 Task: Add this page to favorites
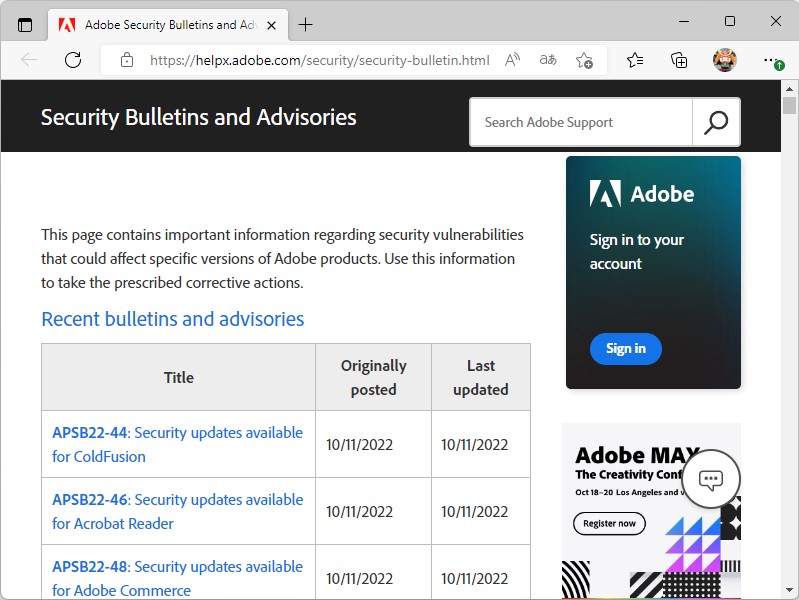point(585,60)
